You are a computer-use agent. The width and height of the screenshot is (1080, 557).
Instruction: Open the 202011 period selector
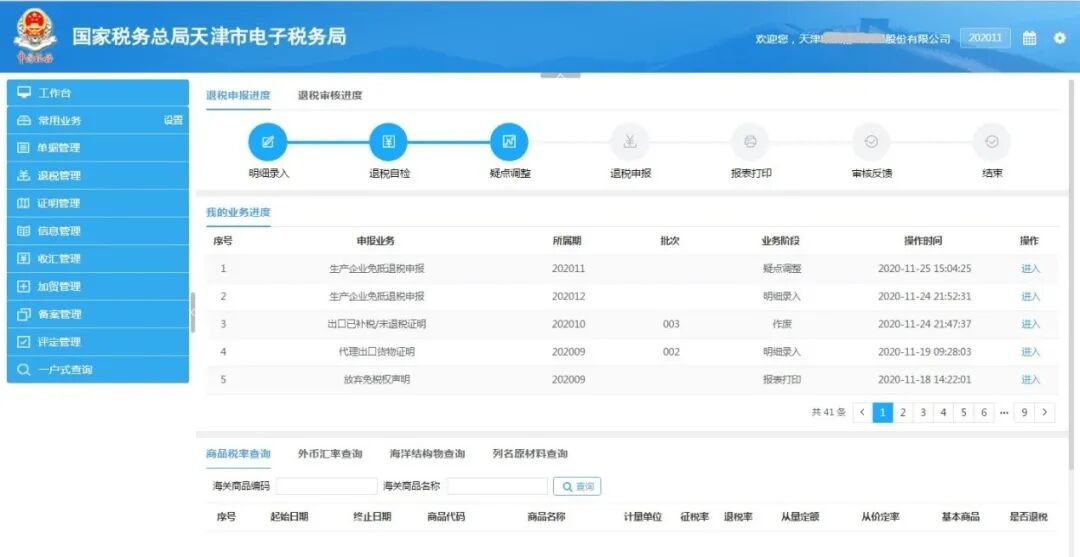pyautogui.click(x=986, y=38)
